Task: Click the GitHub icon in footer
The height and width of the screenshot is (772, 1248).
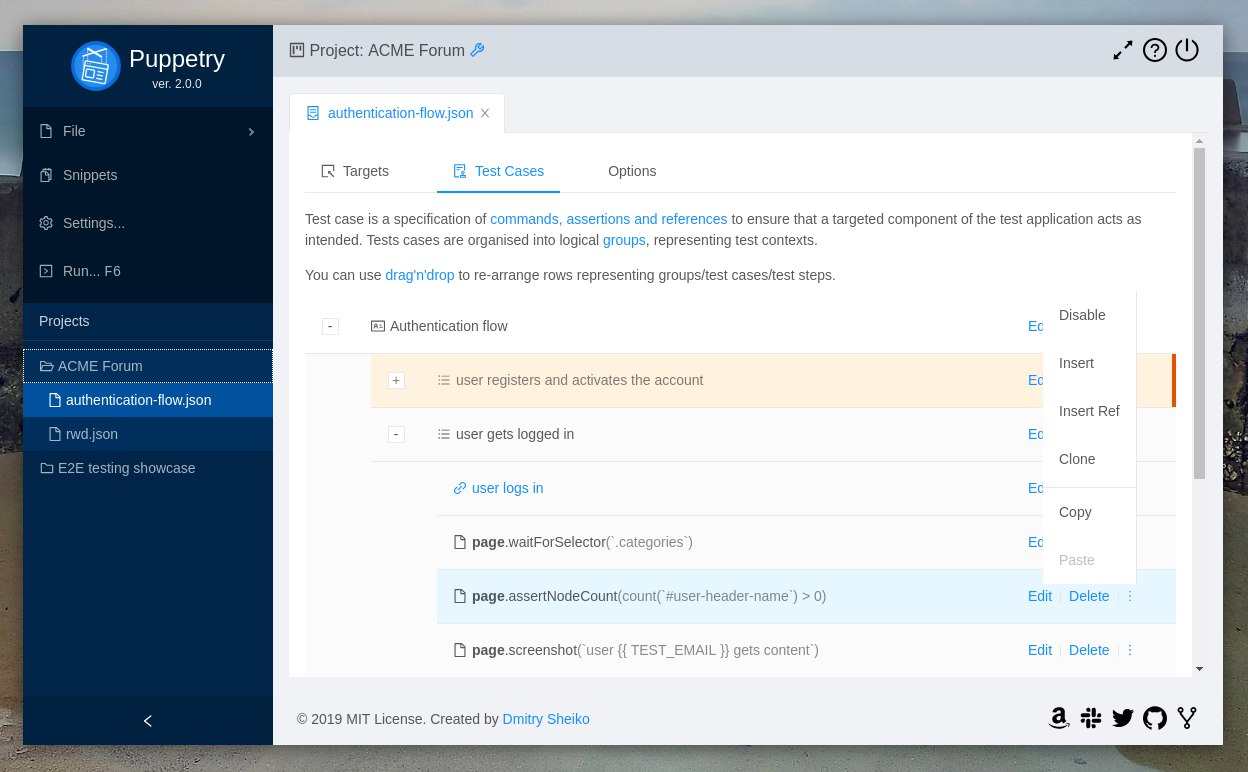Action: click(x=1154, y=718)
